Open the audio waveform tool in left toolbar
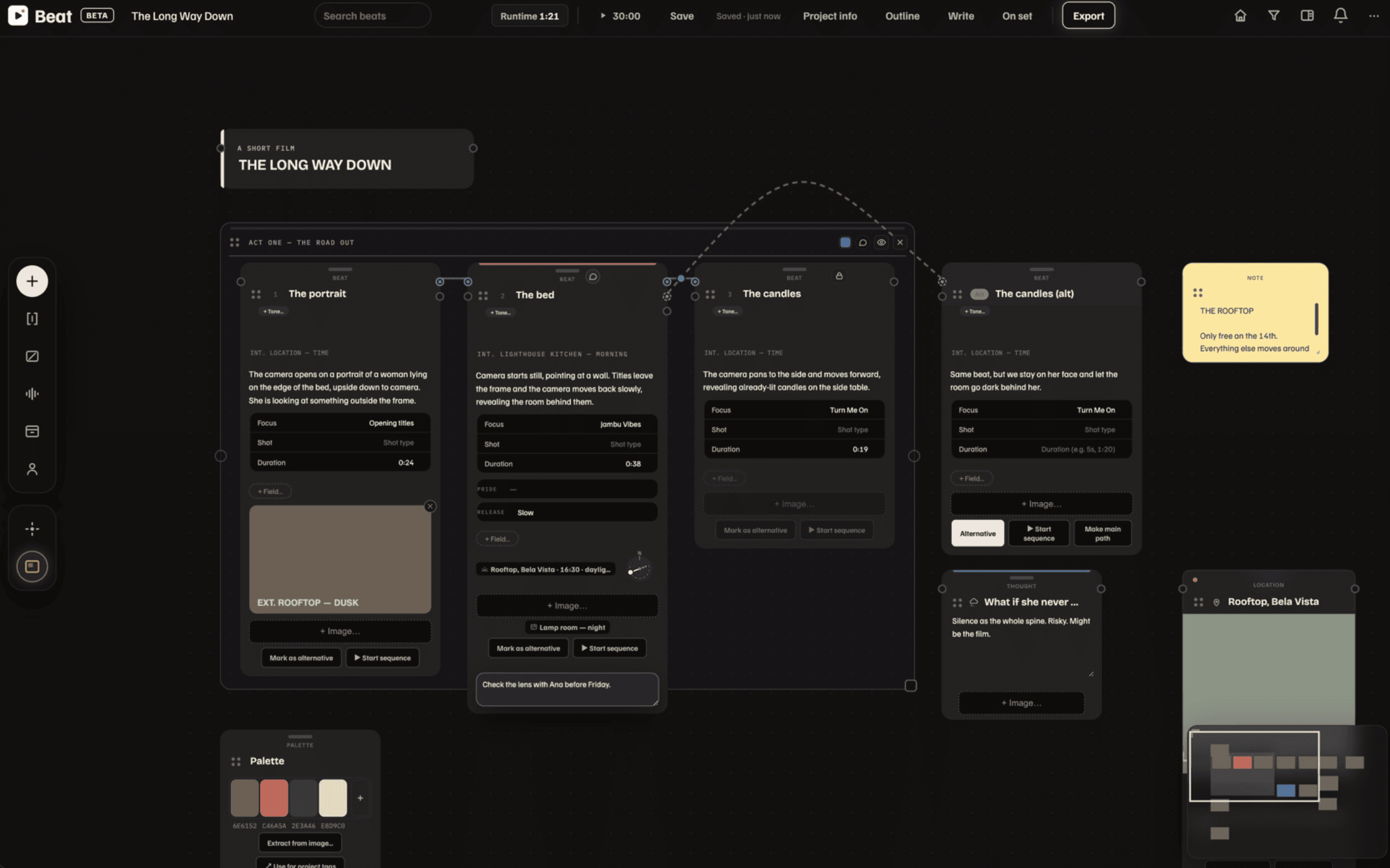The height and width of the screenshot is (868, 1390). tap(32, 394)
